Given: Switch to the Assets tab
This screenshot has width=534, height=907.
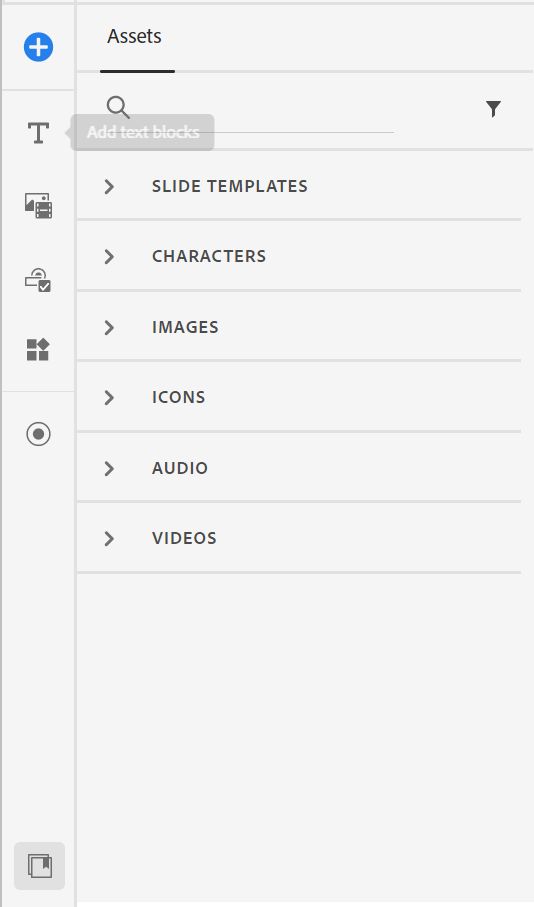Looking at the screenshot, I should [134, 36].
